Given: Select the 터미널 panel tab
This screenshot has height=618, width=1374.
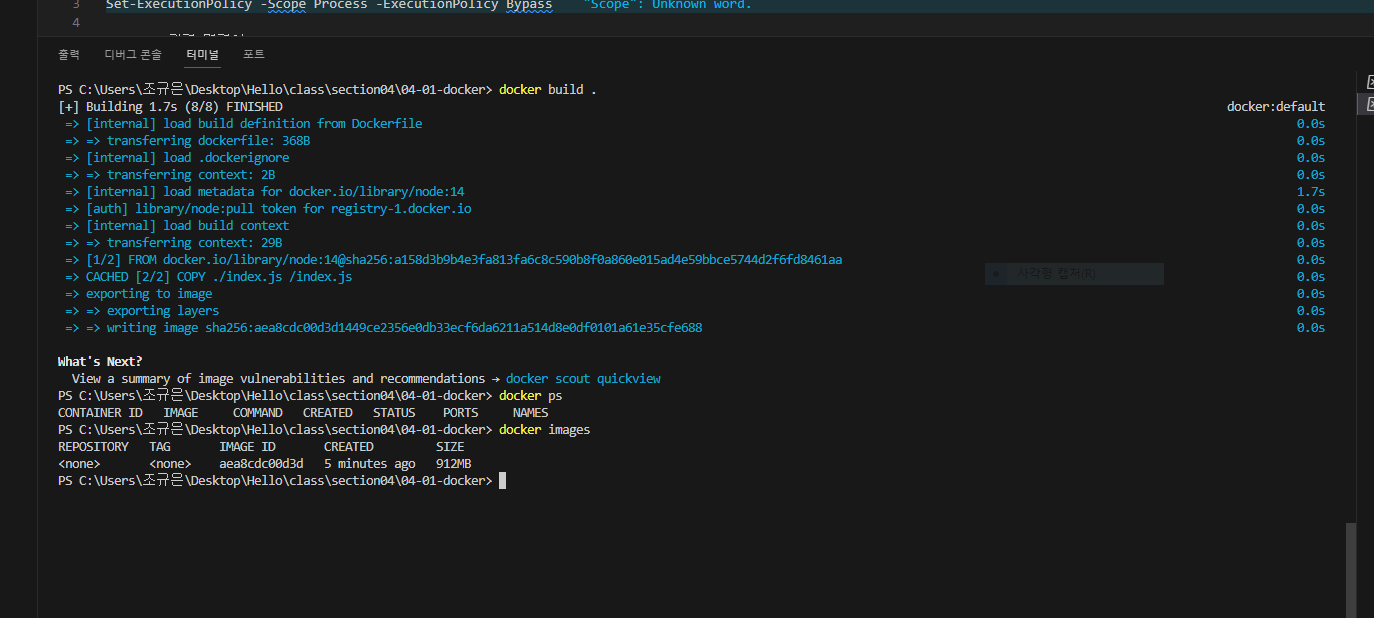Looking at the screenshot, I should (x=202, y=54).
